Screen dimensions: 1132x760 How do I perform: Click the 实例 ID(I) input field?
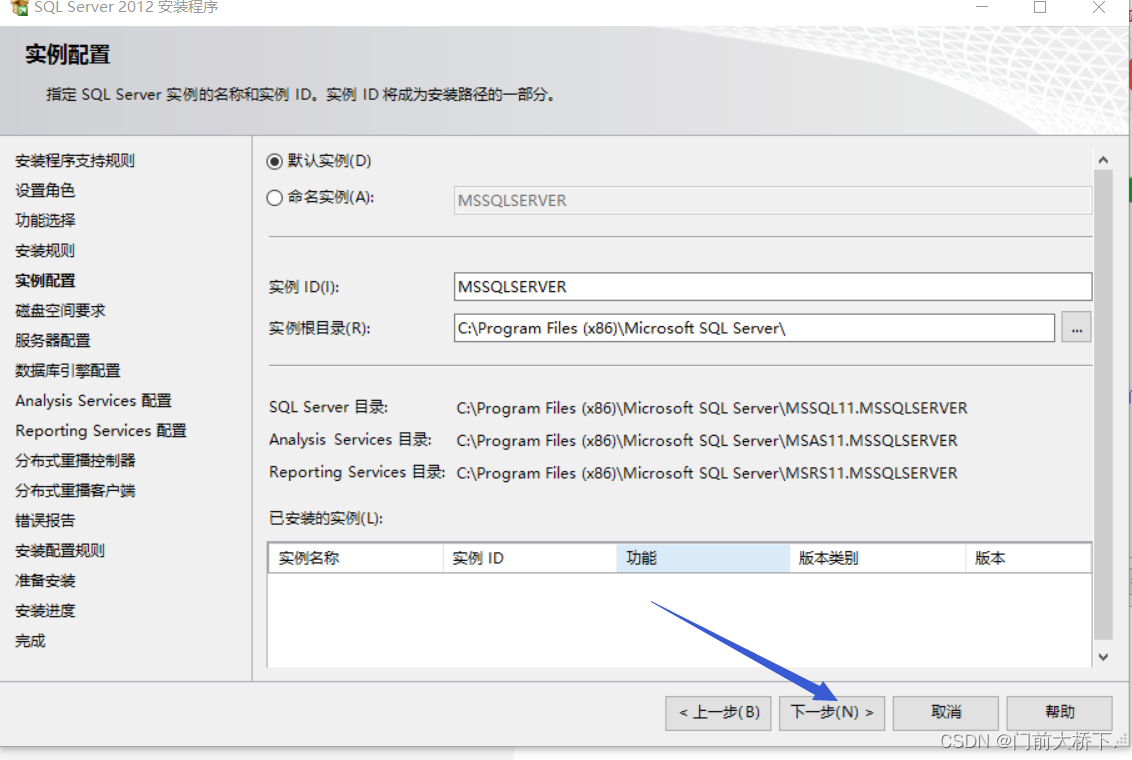(x=772, y=287)
